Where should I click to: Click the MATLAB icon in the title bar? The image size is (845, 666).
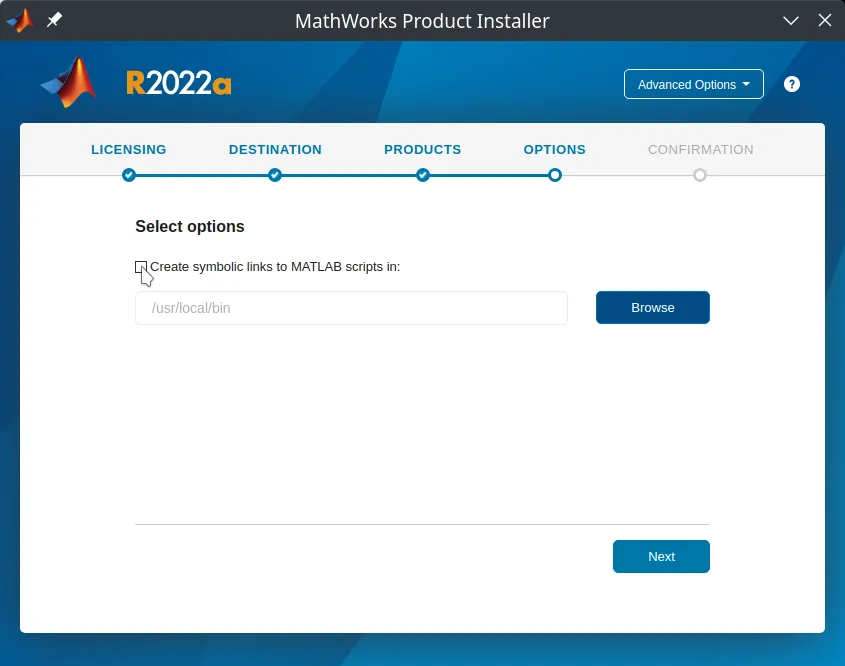coord(20,20)
